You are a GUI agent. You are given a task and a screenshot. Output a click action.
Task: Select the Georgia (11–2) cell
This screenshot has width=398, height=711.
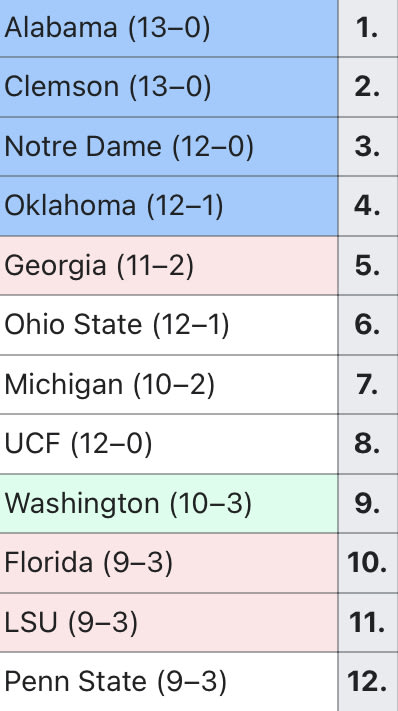169,265
